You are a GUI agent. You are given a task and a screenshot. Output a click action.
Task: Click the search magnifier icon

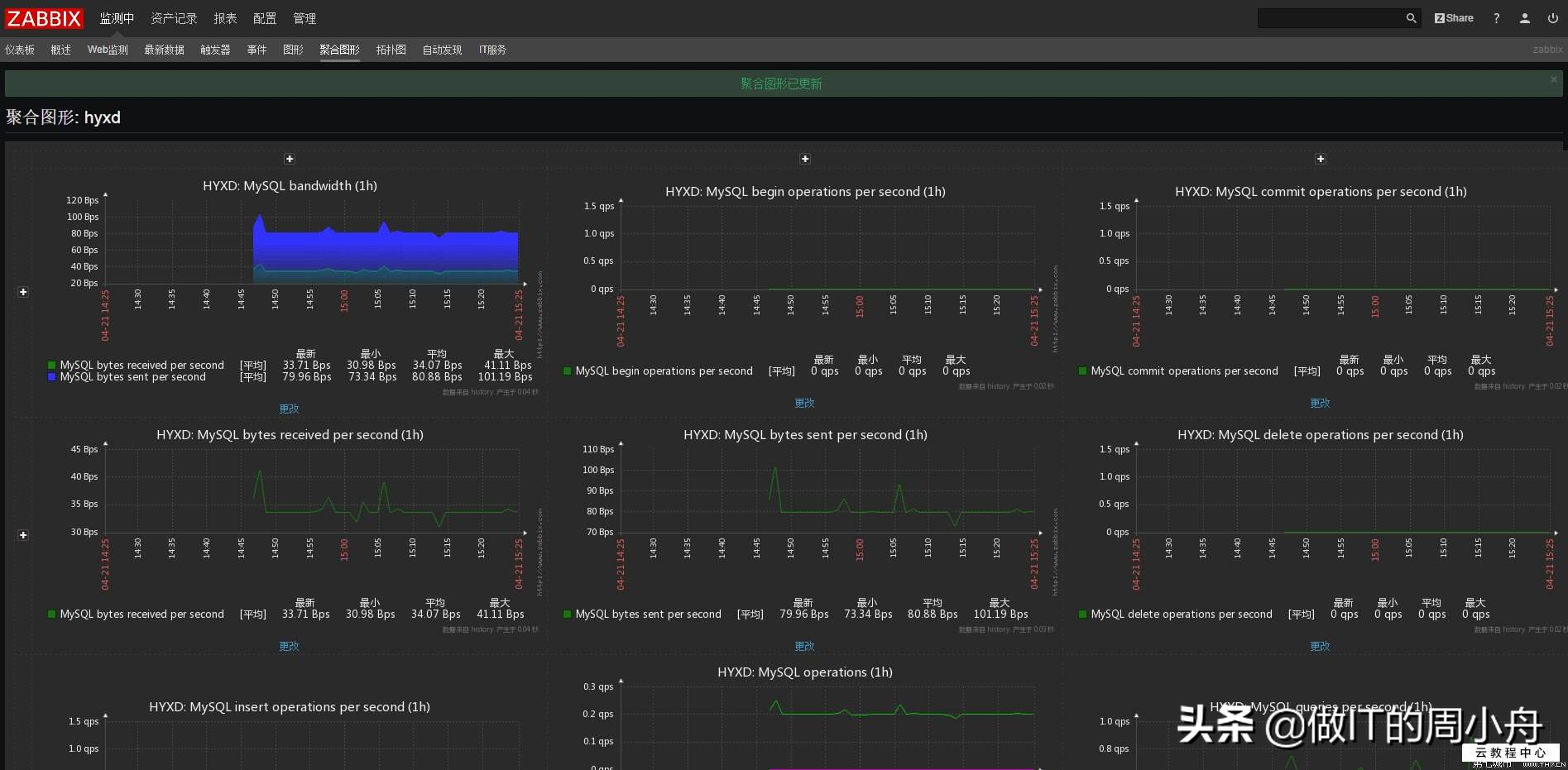pos(1411,18)
